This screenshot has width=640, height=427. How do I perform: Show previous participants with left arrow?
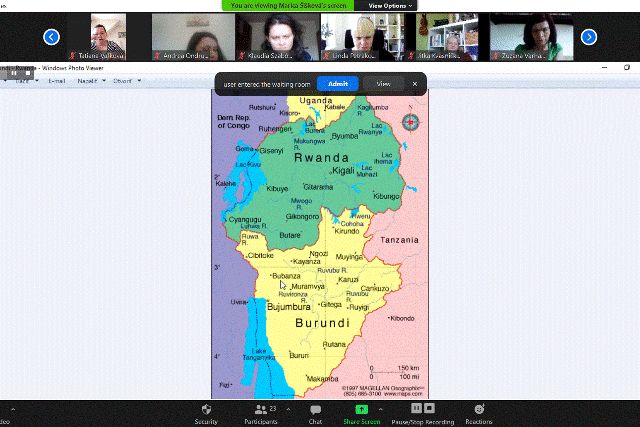point(51,37)
